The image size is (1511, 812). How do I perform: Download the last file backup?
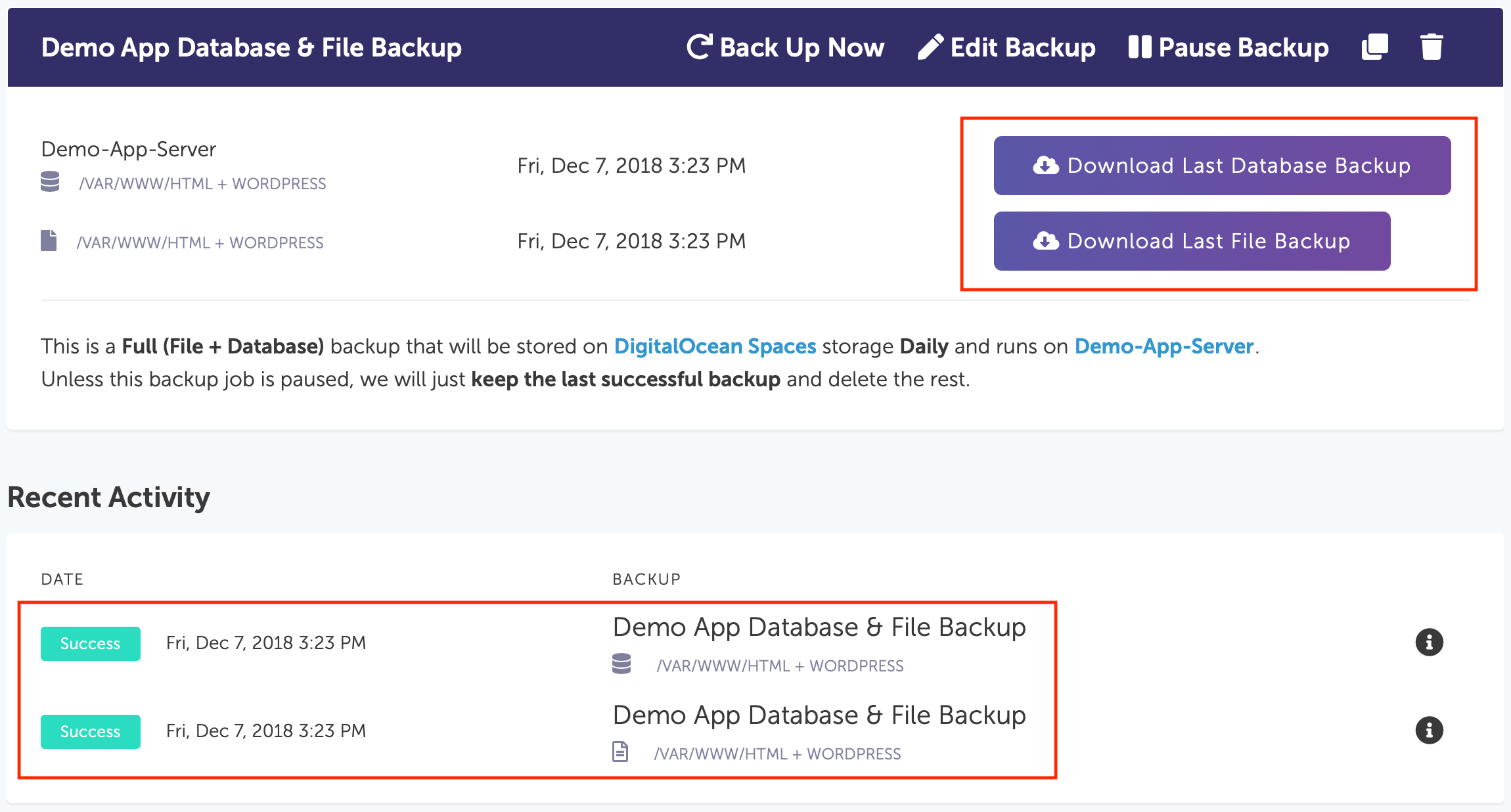(1192, 241)
